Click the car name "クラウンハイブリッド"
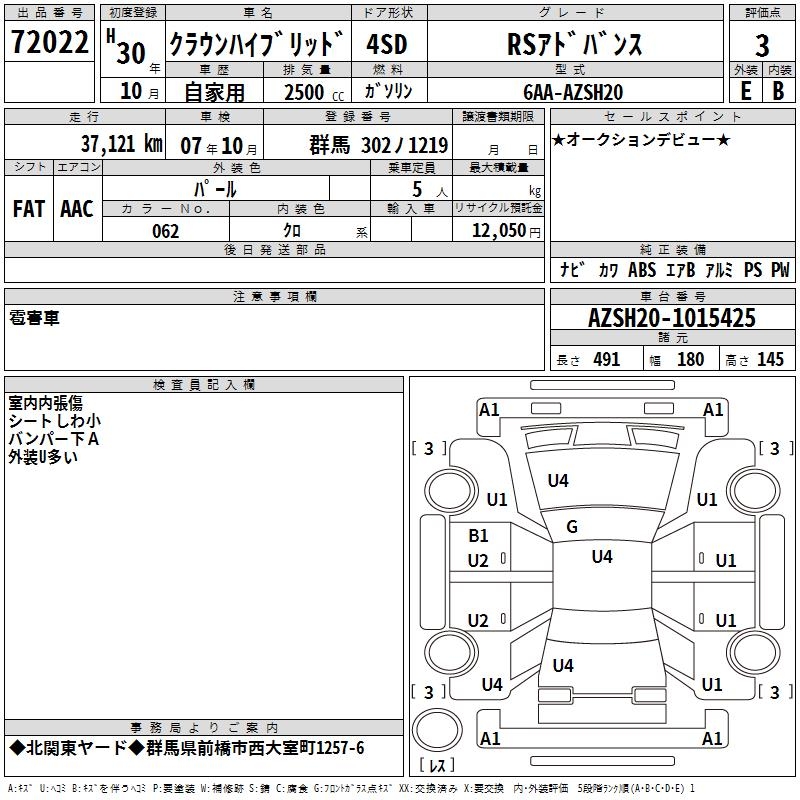The width and height of the screenshot is (800, 800). (257, 44)
